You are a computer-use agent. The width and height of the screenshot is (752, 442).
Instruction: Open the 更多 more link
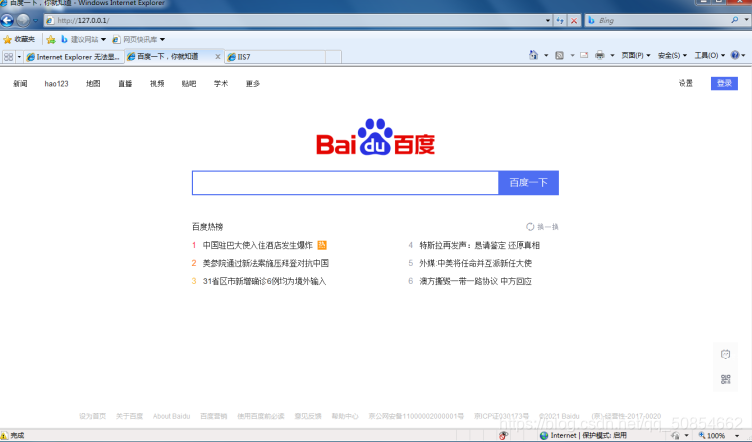coord(253,83)
